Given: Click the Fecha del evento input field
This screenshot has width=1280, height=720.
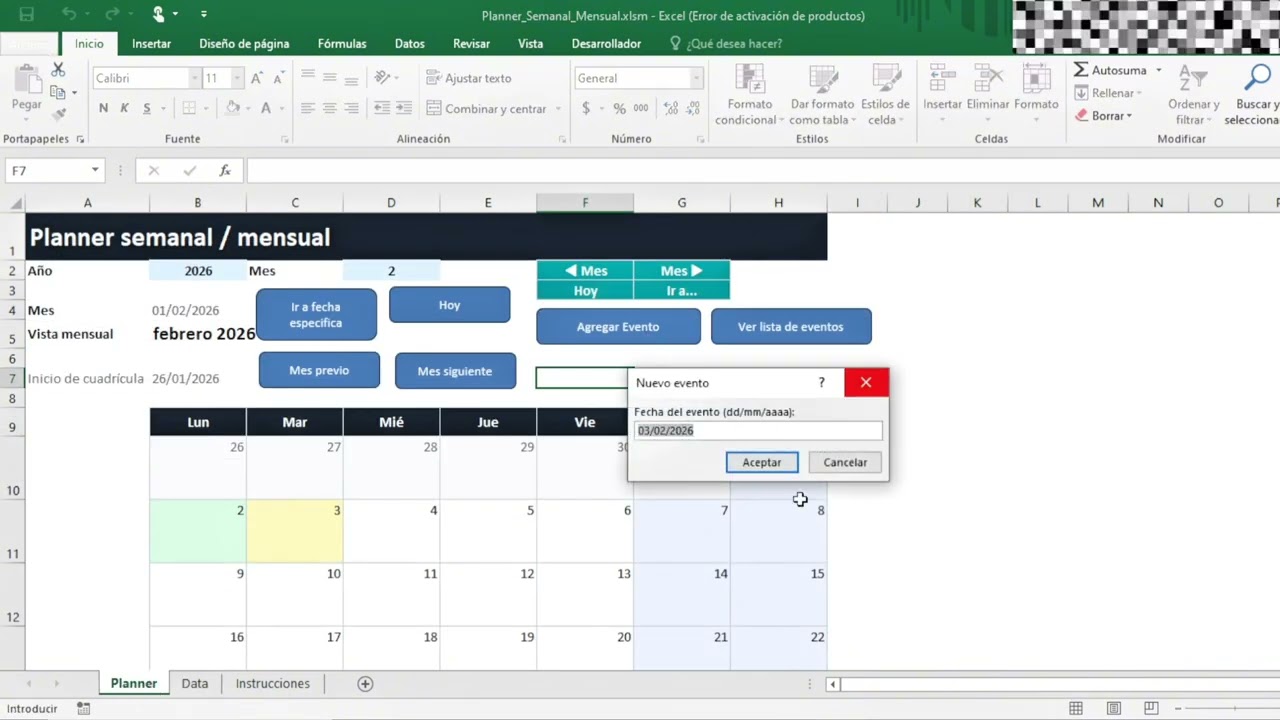Looking at the screenshot, I should (758, 430).
